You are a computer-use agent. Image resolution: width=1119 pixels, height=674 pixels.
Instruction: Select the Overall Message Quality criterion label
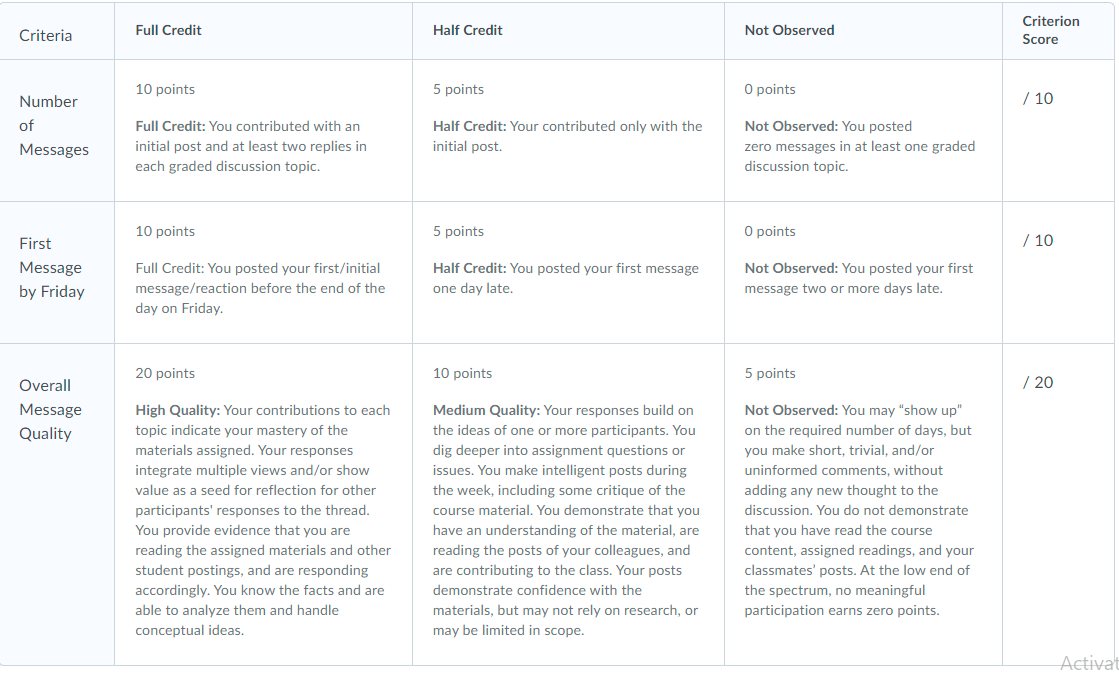(51, 410)
